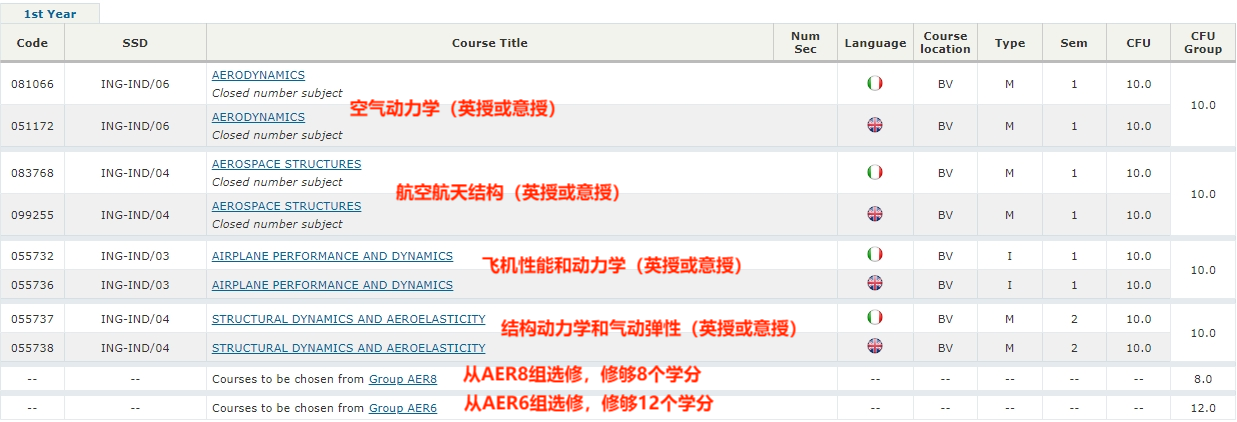The height and width of the screenshot is (422, 1237).
Task: Select the 1st Year tab
Action: coord(49,14)
